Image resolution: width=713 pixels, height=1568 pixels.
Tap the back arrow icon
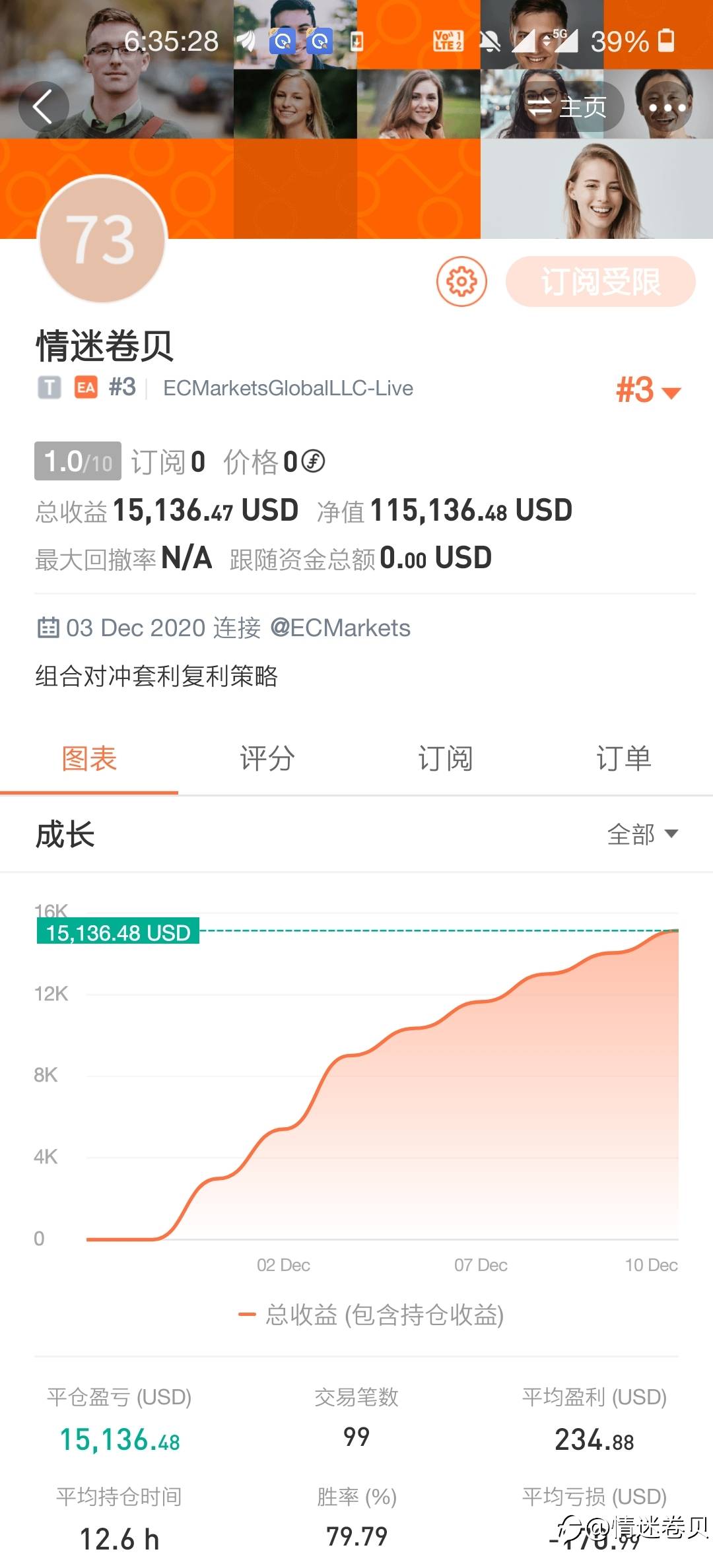43,107
